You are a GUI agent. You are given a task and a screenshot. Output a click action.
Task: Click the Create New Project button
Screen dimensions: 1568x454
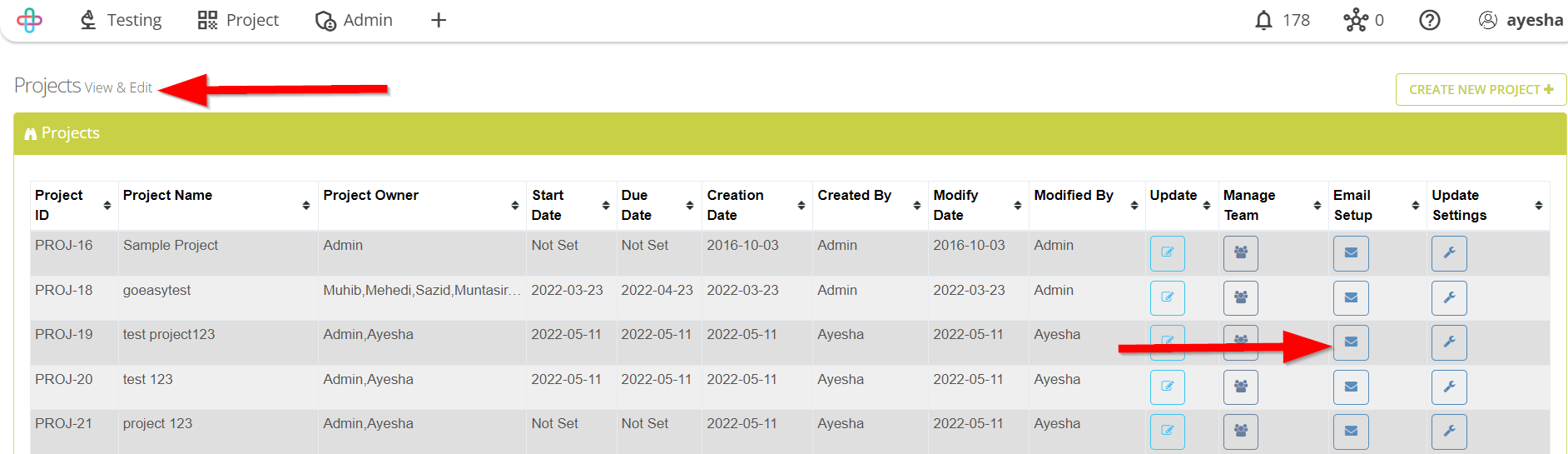tap(1481, 90)
